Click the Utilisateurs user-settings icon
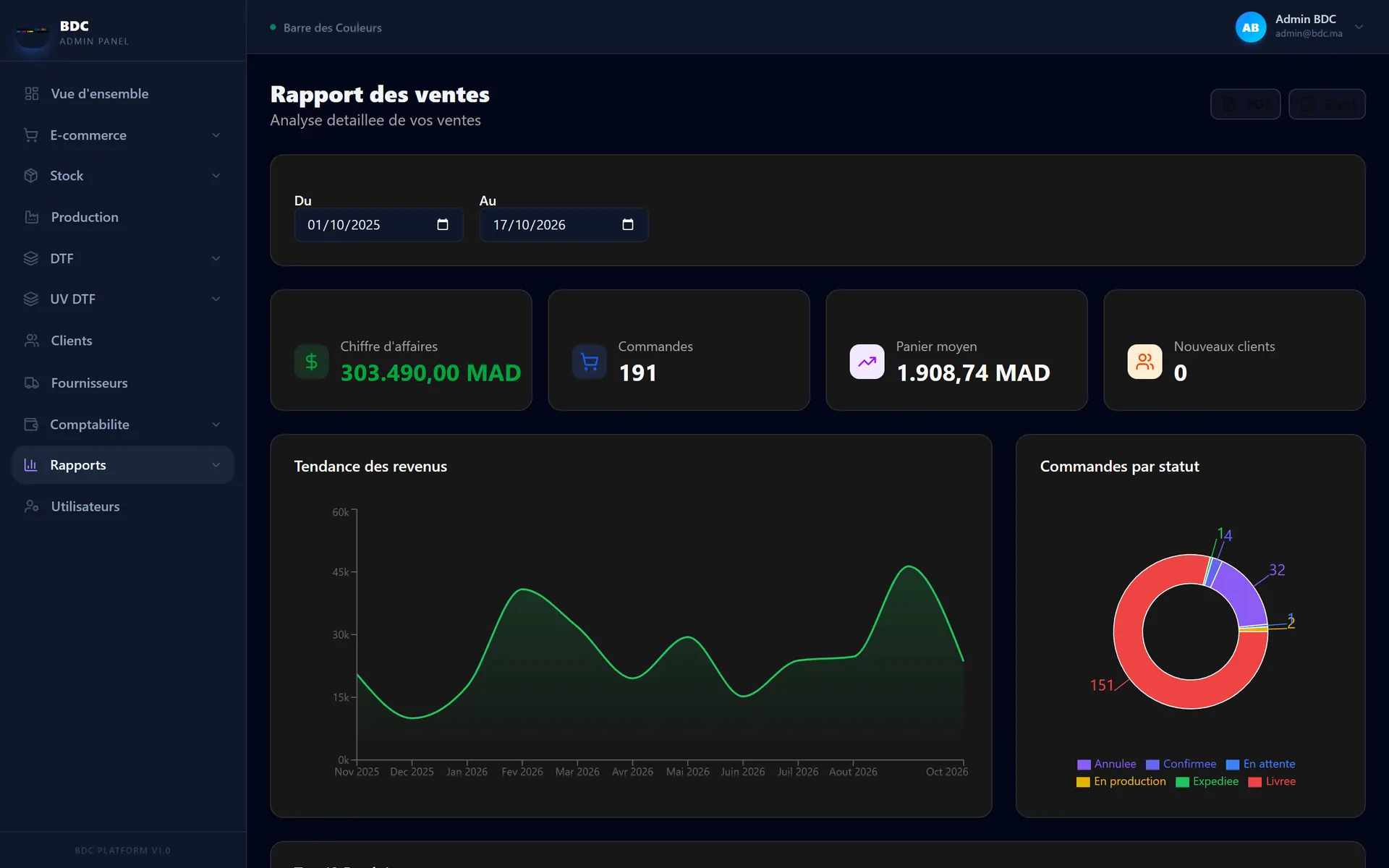Screen dimensions: 1389x868 31,506
